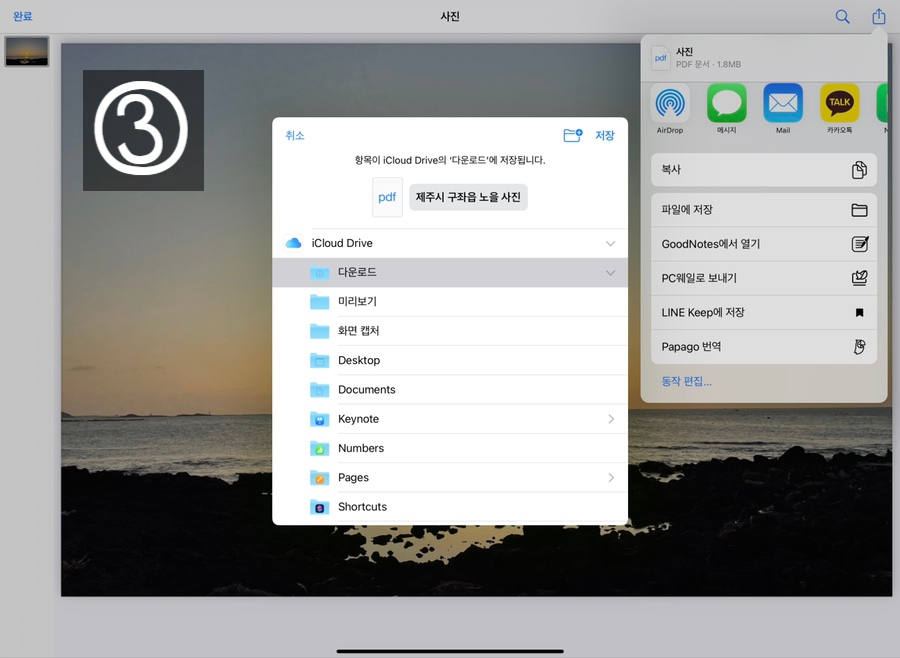Click the Shortcuts folder icon
The width and height of the screenshot is (900, 658).
(x=320, y=507)
